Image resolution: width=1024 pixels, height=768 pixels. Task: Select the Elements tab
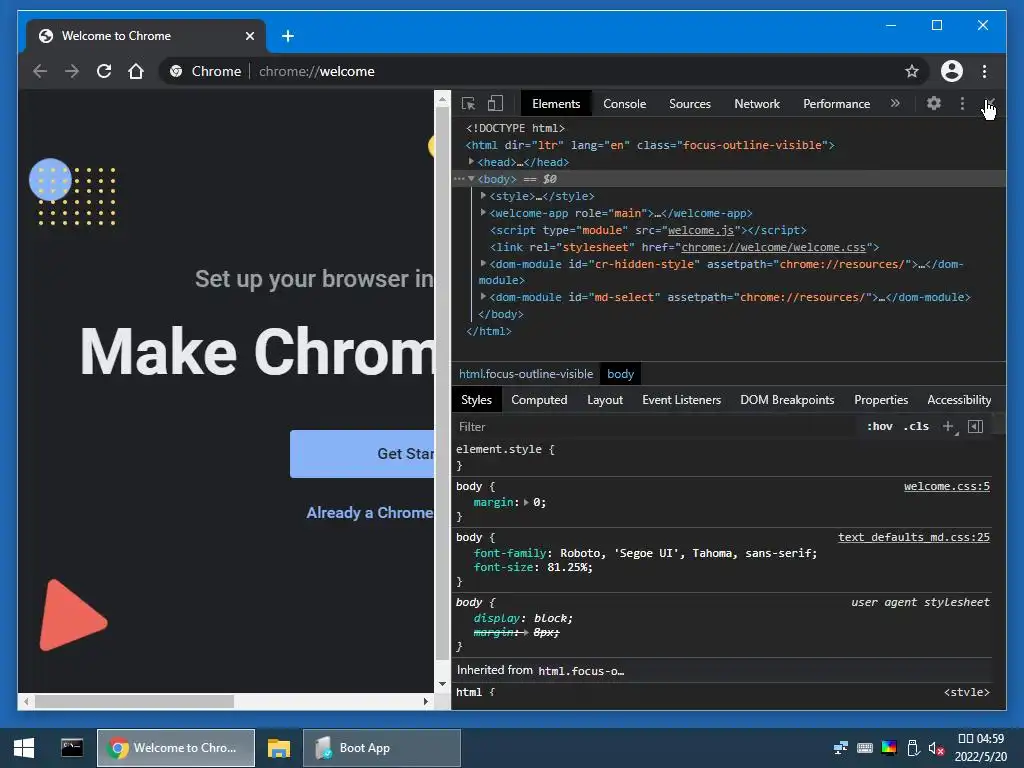tap(556, 104)
